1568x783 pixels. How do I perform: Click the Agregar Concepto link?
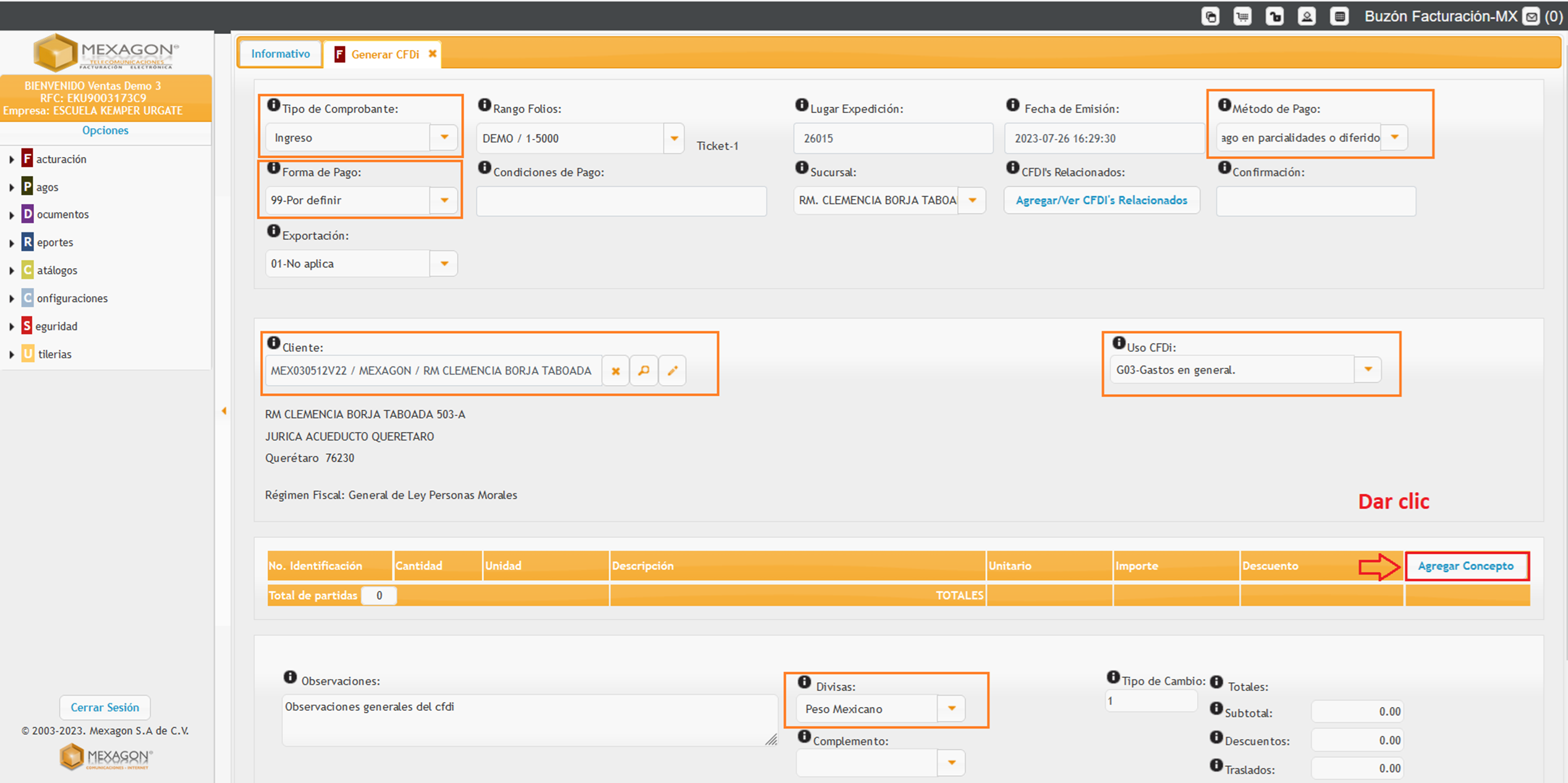pos(1465,566)
